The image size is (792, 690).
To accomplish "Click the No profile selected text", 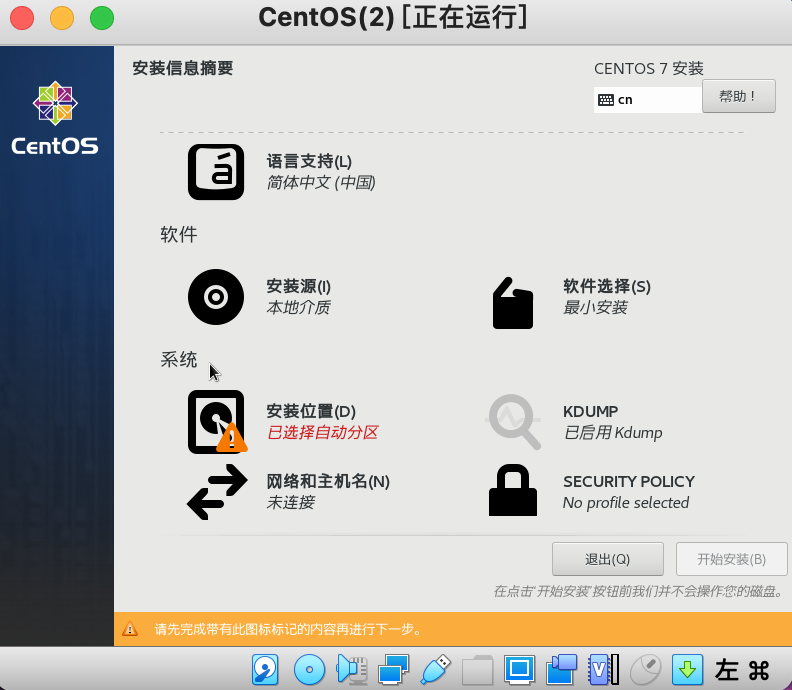I will click(x=626, y=503).
